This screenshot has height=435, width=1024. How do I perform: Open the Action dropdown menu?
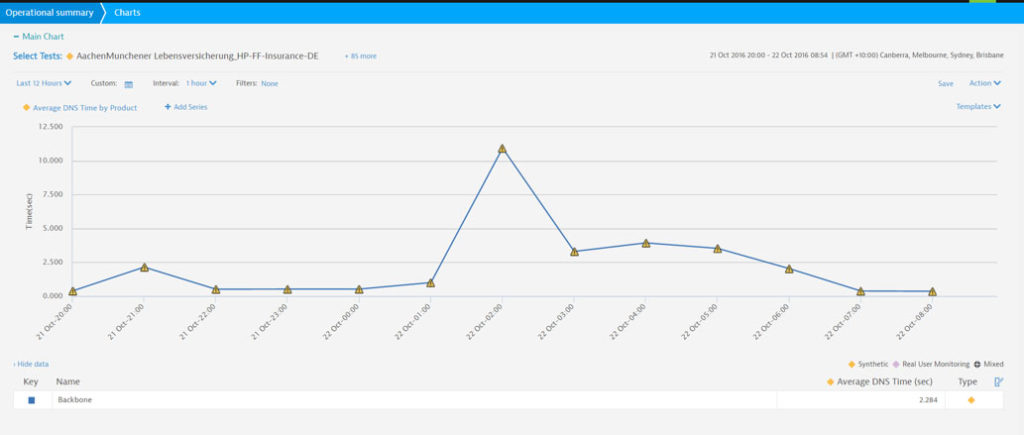(985, 83)
